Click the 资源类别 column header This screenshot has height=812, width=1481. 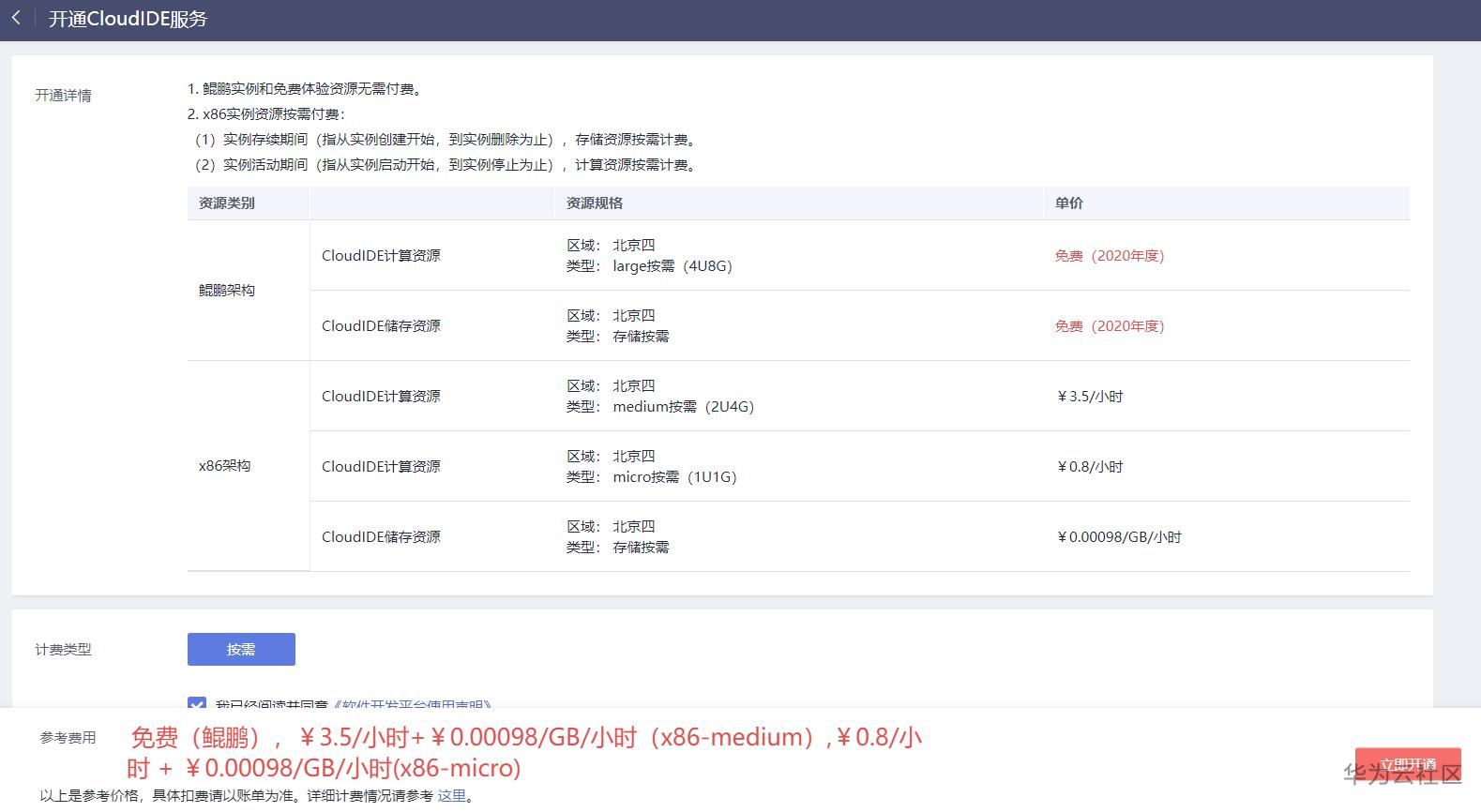(x=226, y=203)
